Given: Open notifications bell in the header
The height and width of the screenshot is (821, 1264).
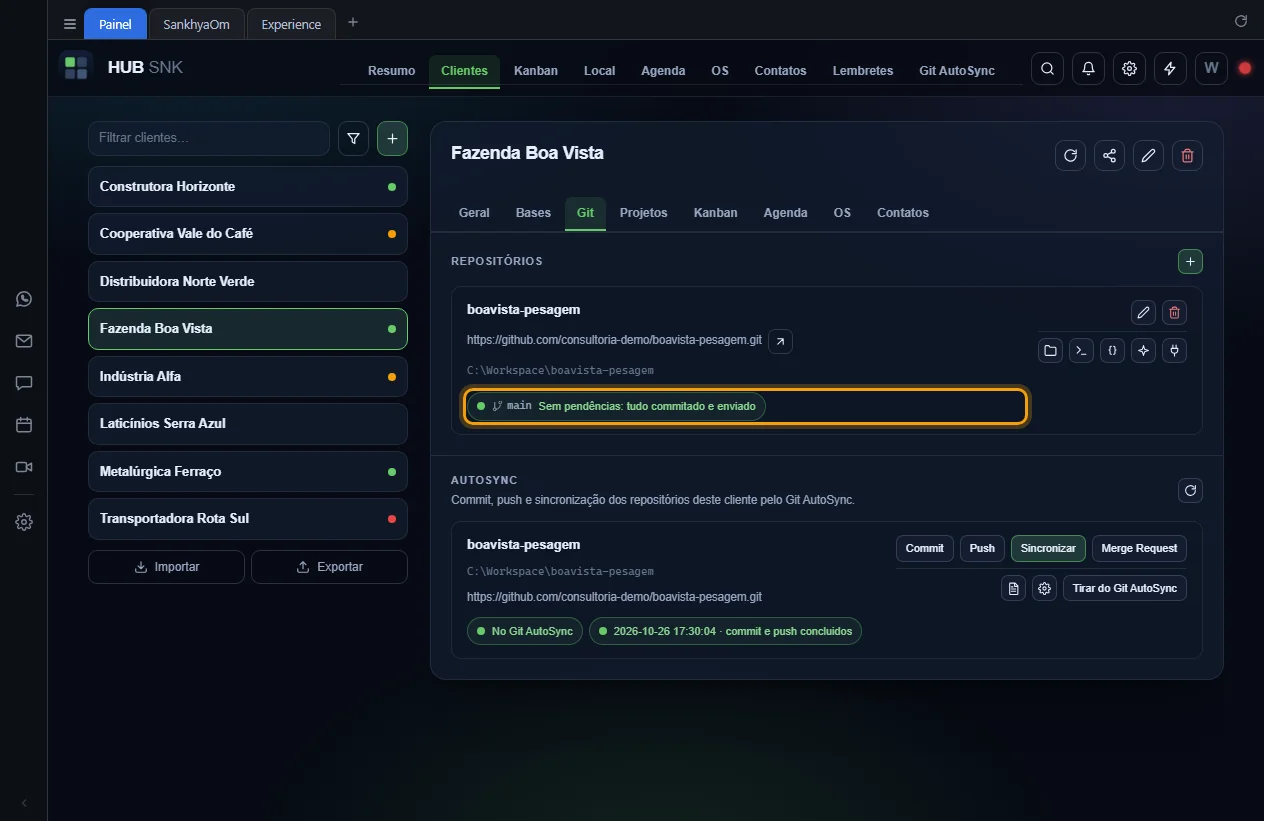Looking at the screenshot, I should tap(1088, 69).
